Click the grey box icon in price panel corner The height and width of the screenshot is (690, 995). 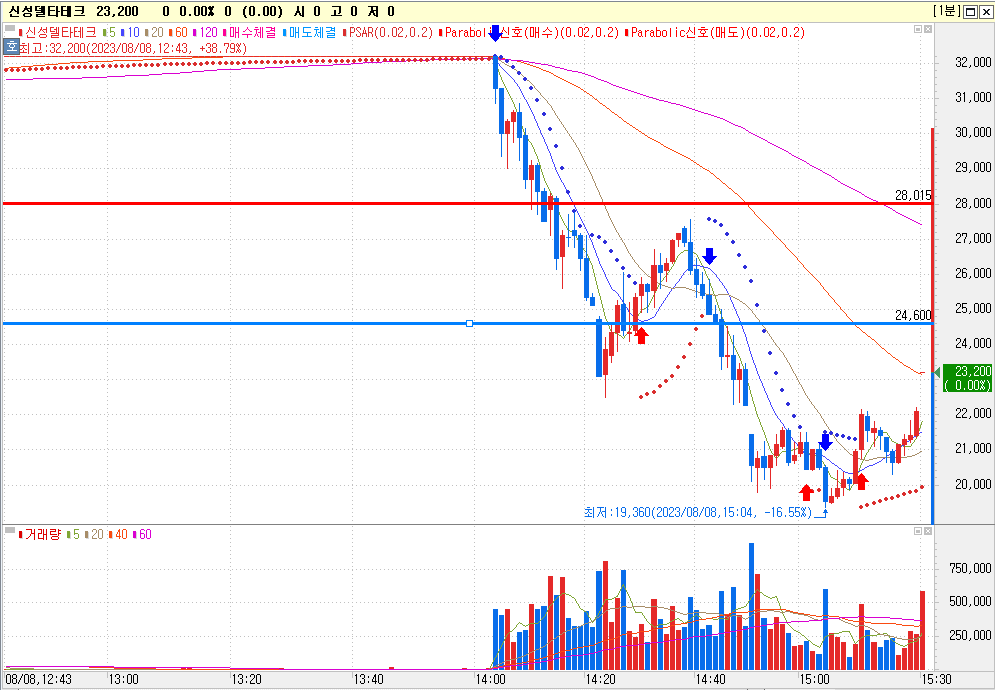(x=10, y=28)
